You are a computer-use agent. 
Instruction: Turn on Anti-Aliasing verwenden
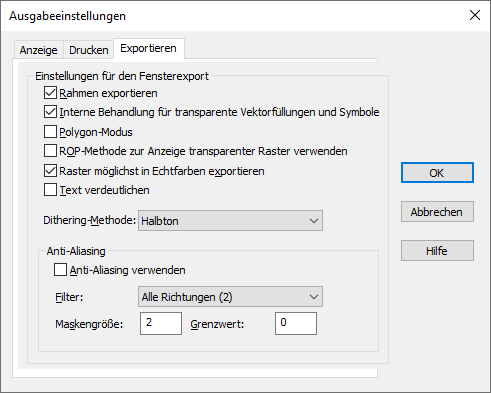point(60,270)
